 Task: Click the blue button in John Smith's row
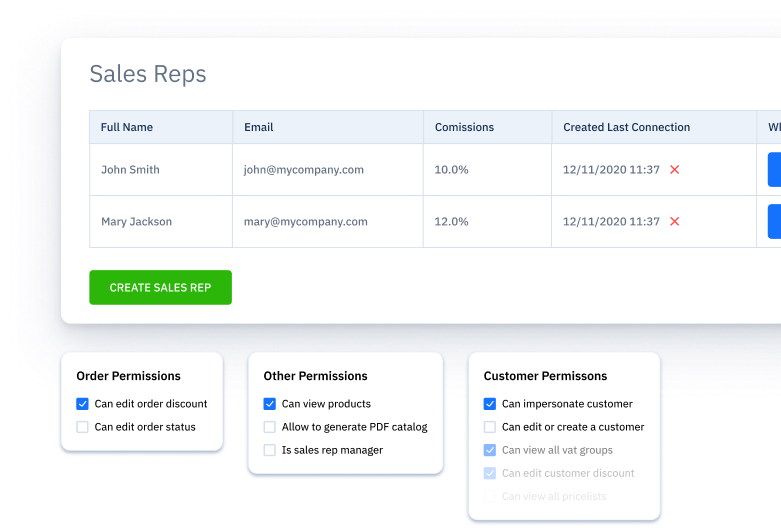coord(773,170)
